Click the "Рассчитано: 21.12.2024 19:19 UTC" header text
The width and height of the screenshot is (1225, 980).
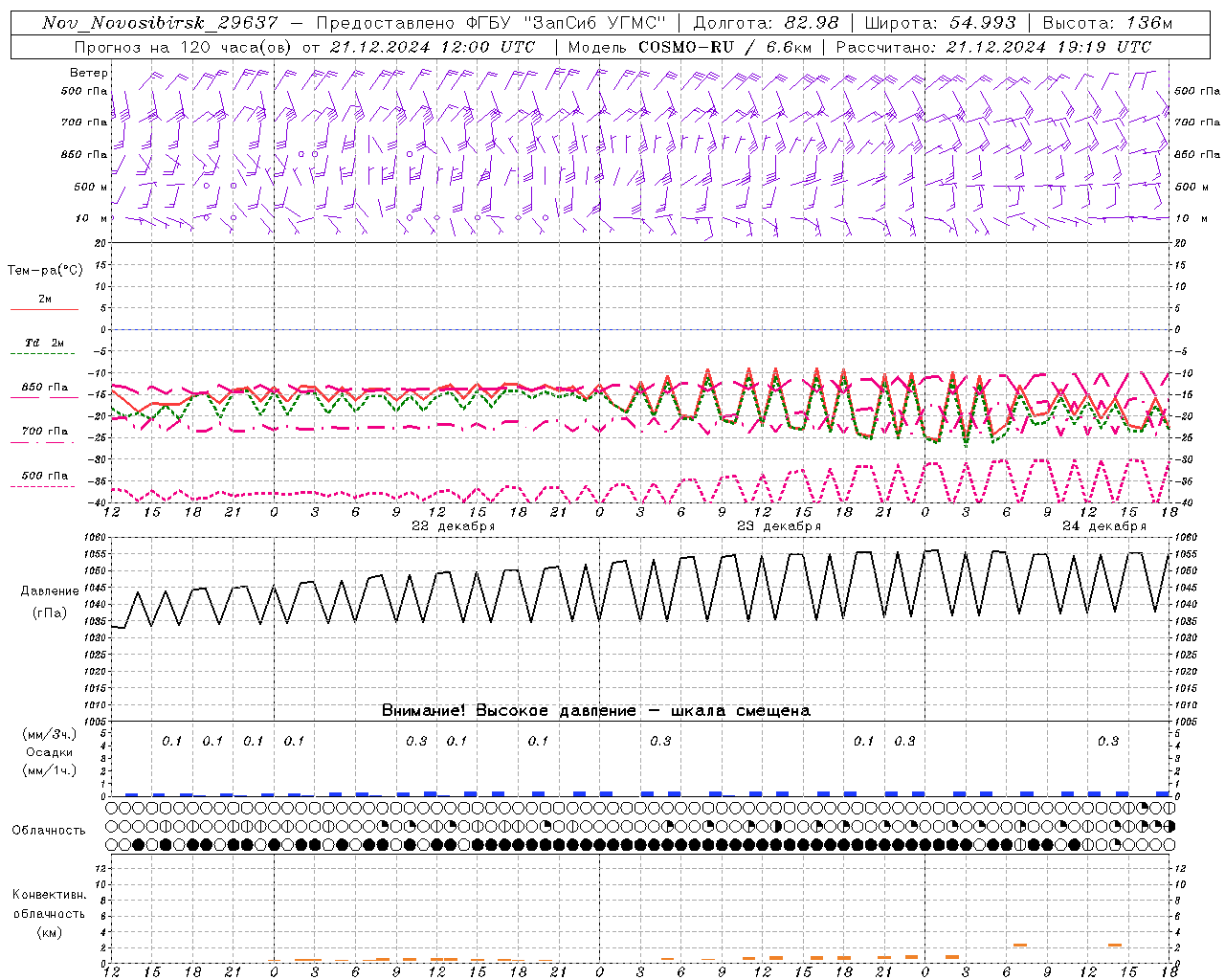[x=993, y=47]
